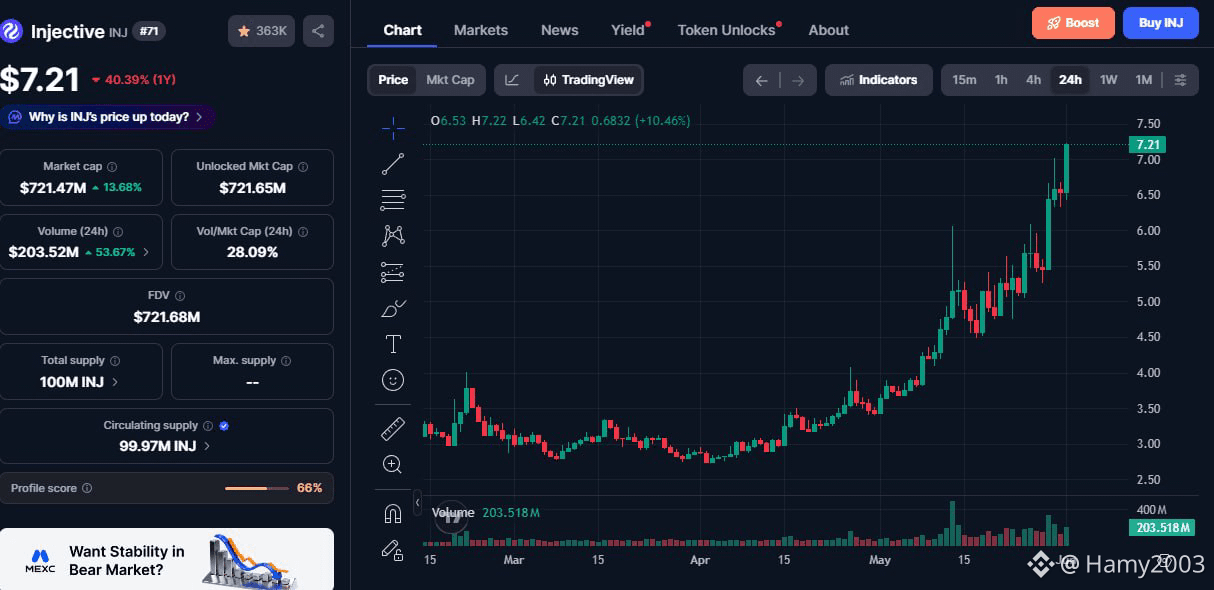Click the 203.518M volume axis label
Image resolution: width=1214 pixels, height=590 pixels.
click(x=1162, y=527)
